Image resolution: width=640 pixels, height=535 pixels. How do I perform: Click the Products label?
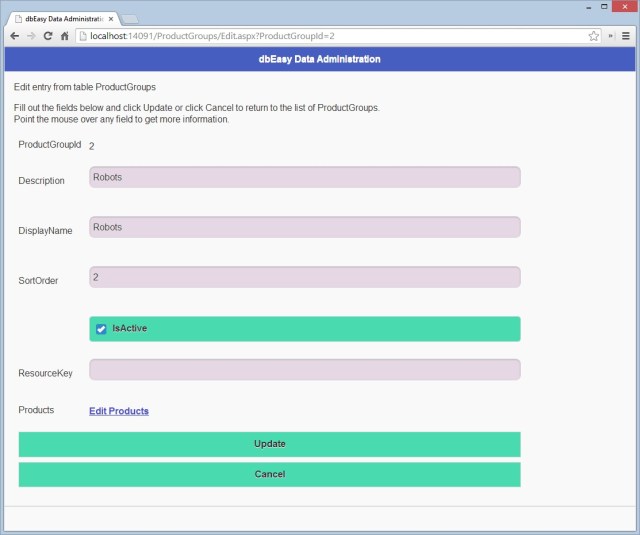[x=36, y=410]
